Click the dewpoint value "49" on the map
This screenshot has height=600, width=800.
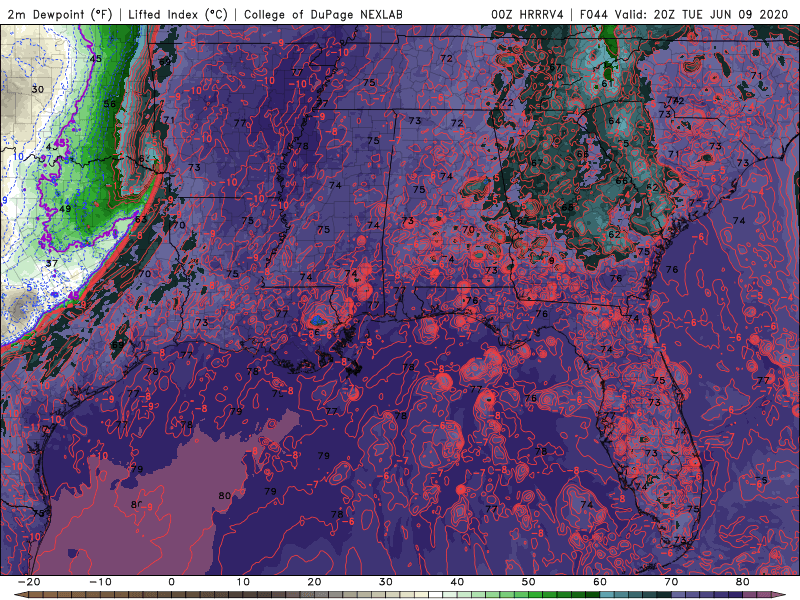pos(65,209)
